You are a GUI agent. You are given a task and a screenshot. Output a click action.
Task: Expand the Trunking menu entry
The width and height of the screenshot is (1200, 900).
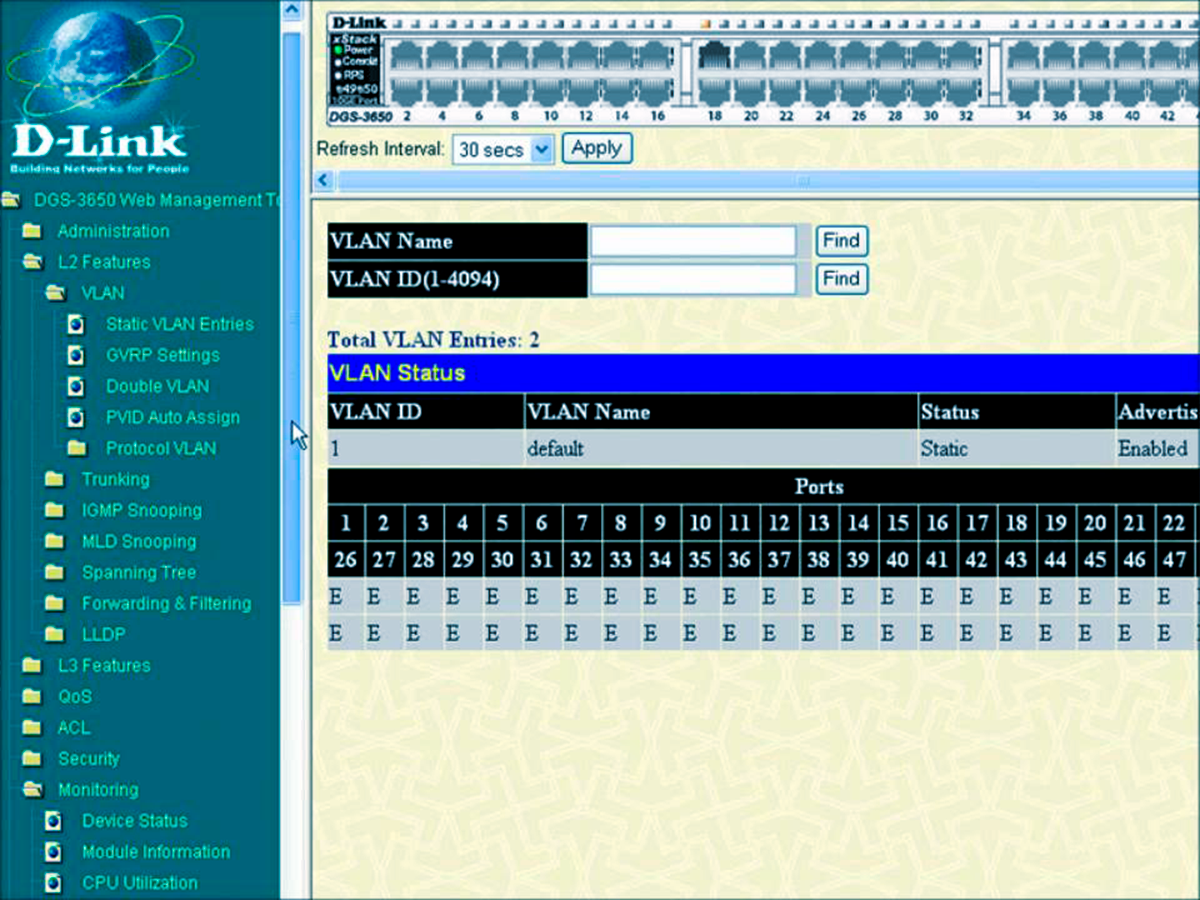(x=116, y=479)
